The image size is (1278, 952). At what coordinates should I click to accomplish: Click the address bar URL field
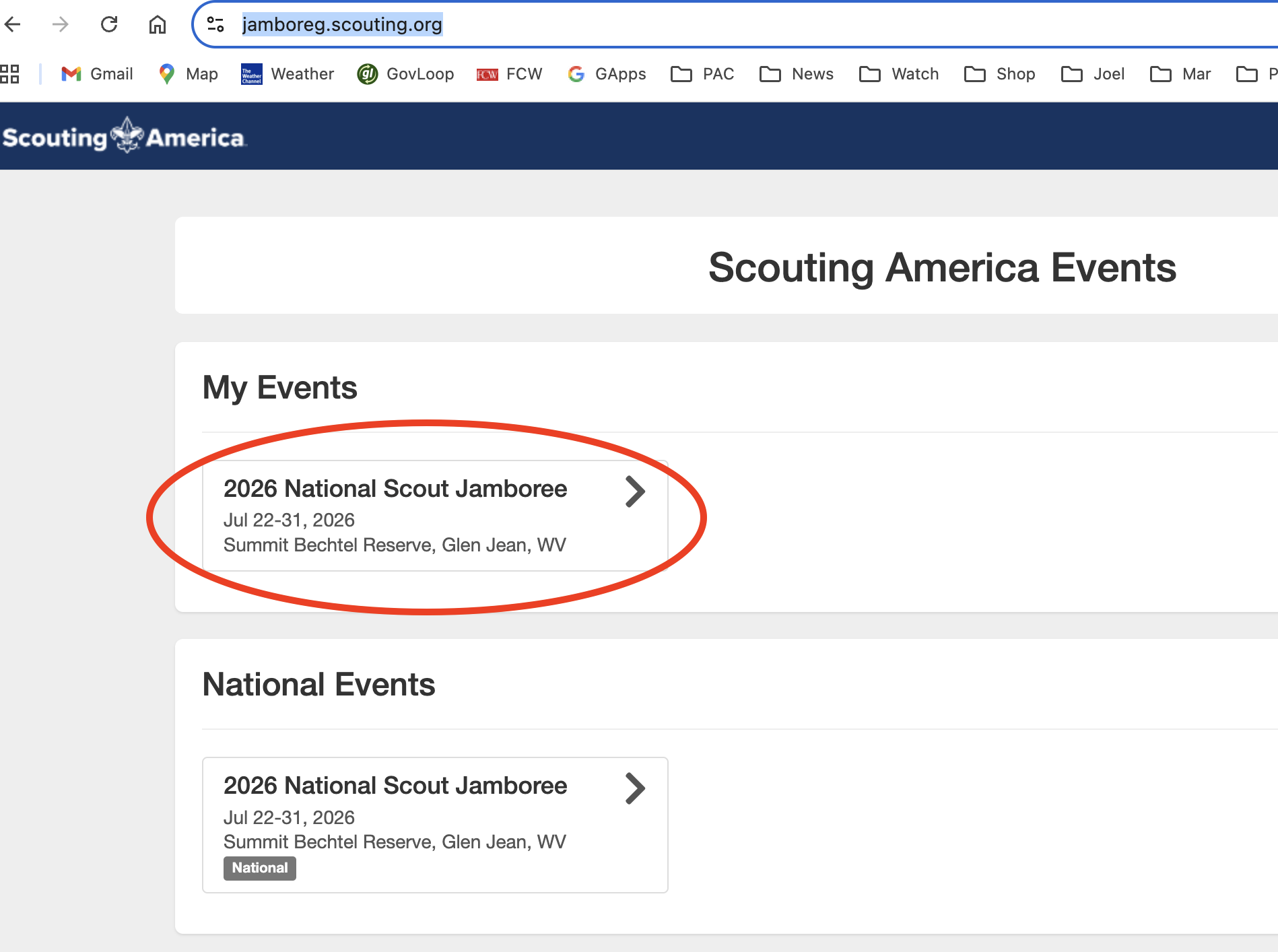point(673,25)
